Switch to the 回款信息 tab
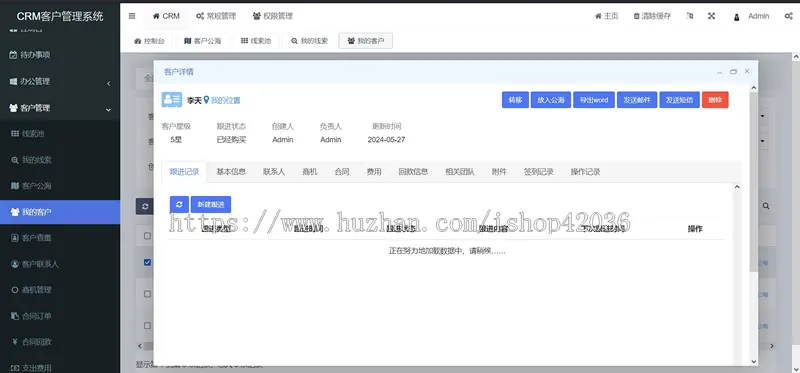 coord(413,172)
